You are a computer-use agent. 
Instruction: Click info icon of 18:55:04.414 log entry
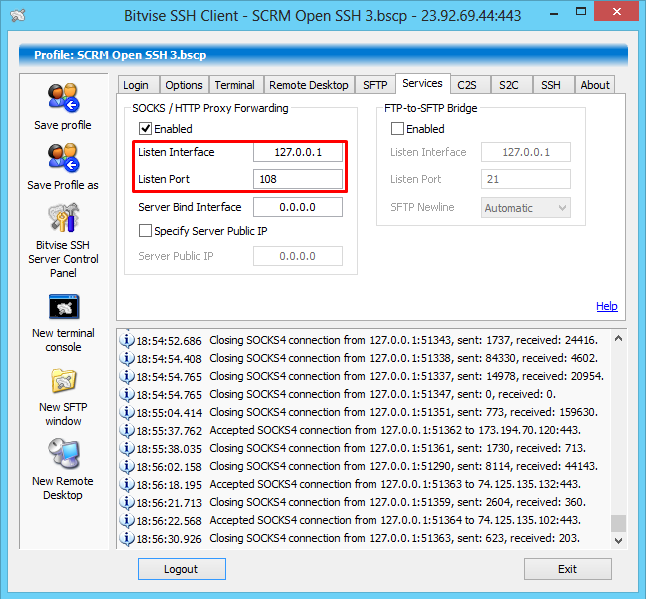(x=127, y=412)
